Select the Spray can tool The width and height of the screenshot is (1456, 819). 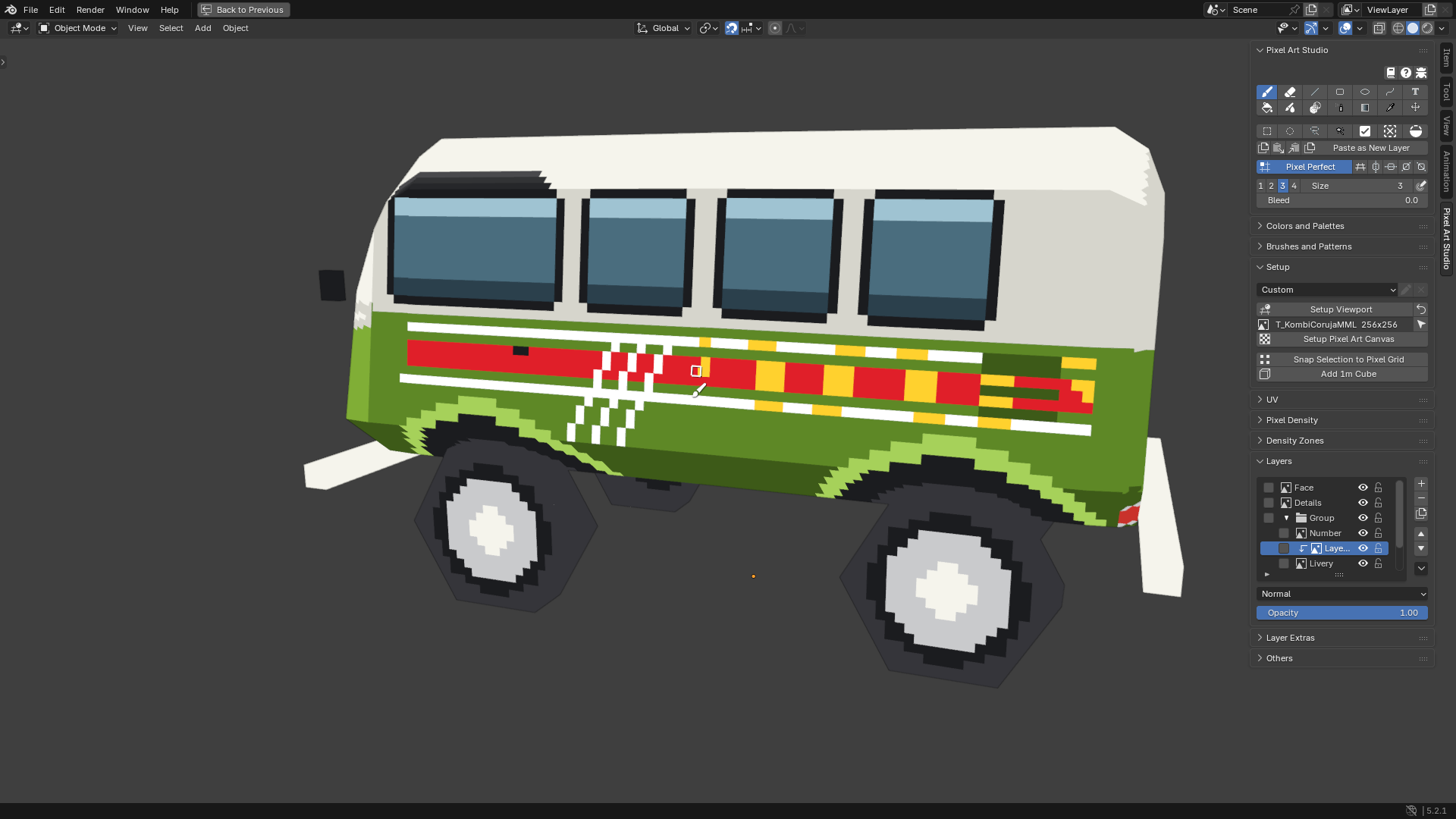coord(1340,108)
